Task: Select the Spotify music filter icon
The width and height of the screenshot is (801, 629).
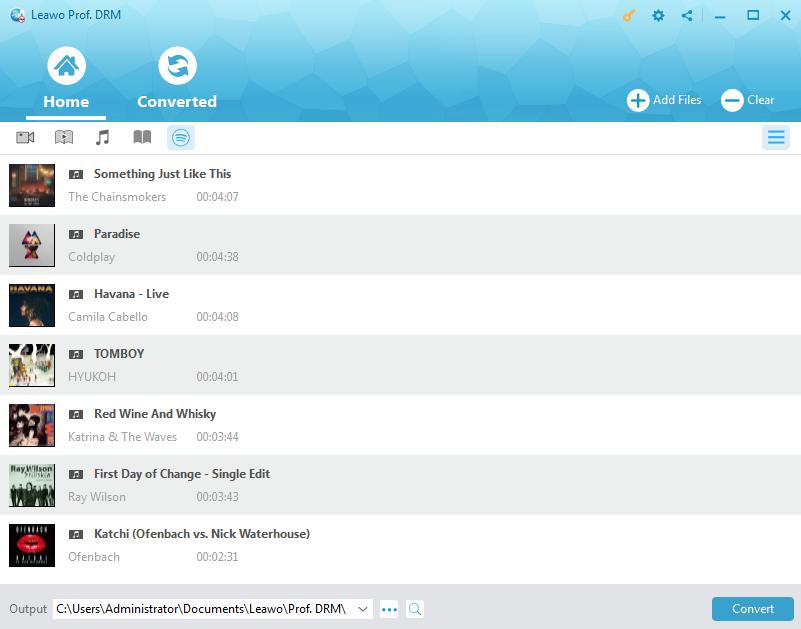Action: 181,137
